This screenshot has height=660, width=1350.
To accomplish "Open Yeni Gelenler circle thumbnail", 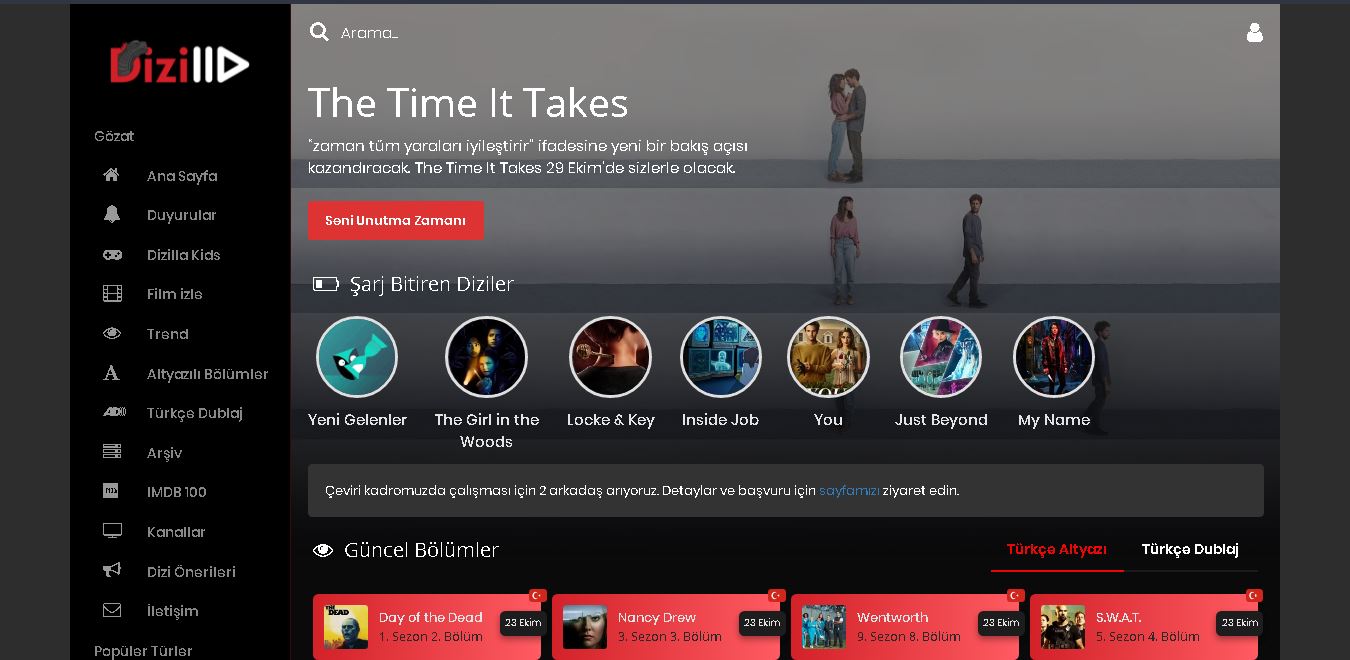I will (x=357, y=357).
